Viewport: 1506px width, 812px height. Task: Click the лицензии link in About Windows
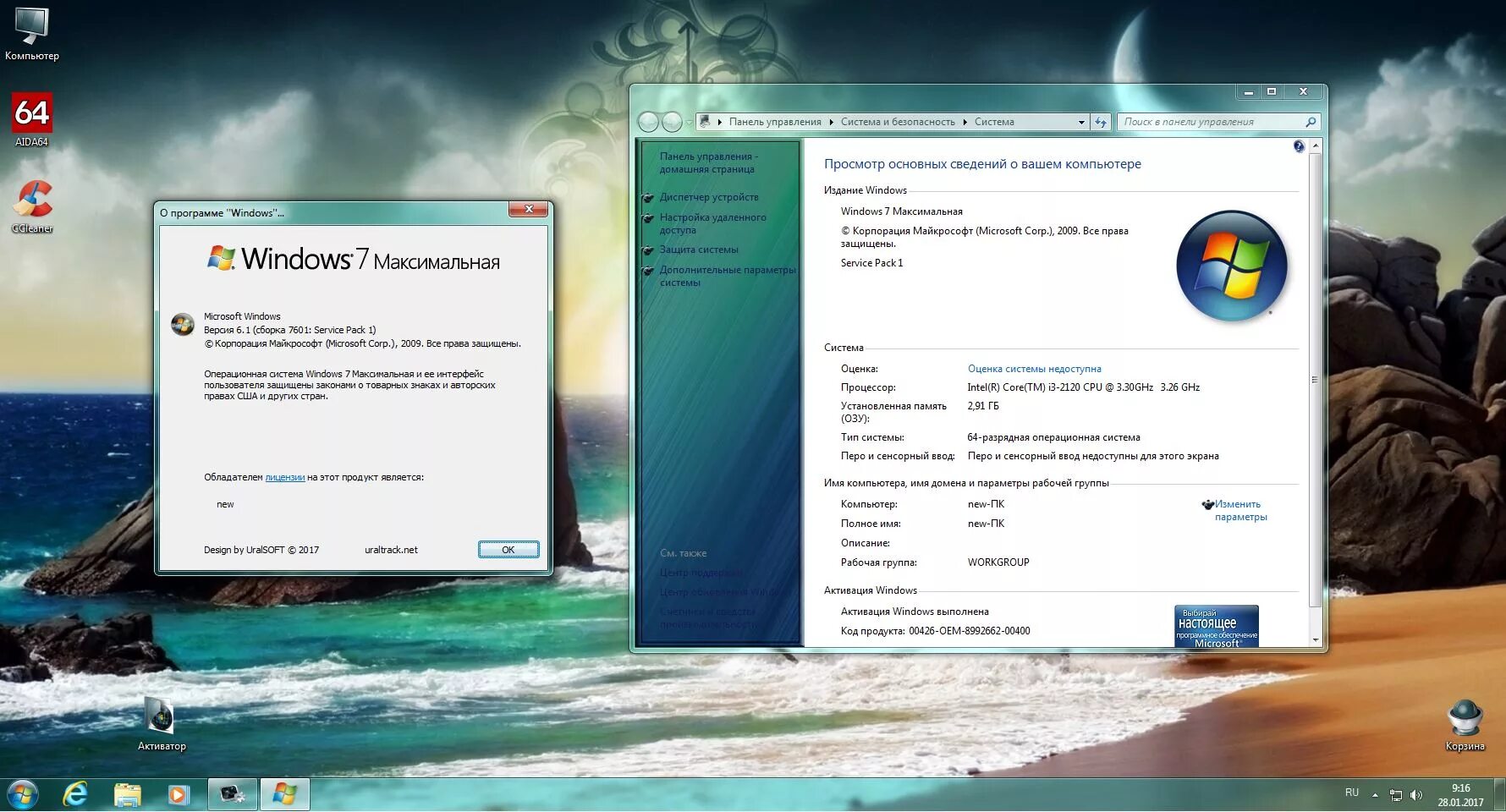pyautogui.click(x=285, y=477)
